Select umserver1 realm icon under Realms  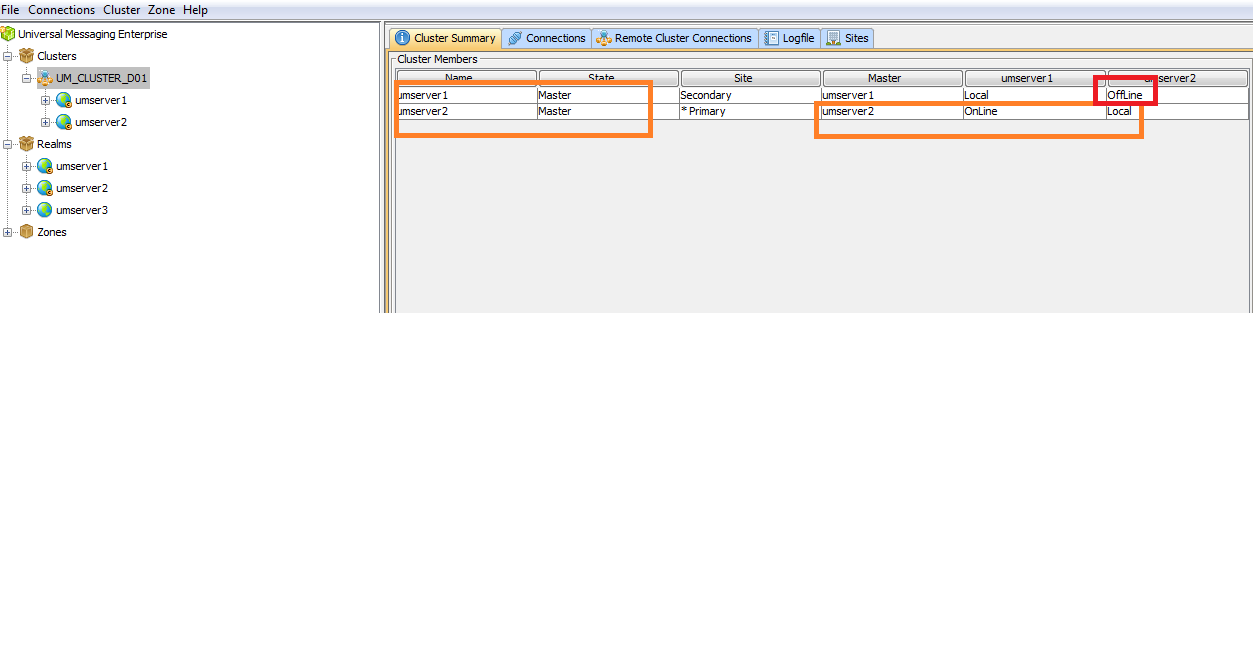45,166
